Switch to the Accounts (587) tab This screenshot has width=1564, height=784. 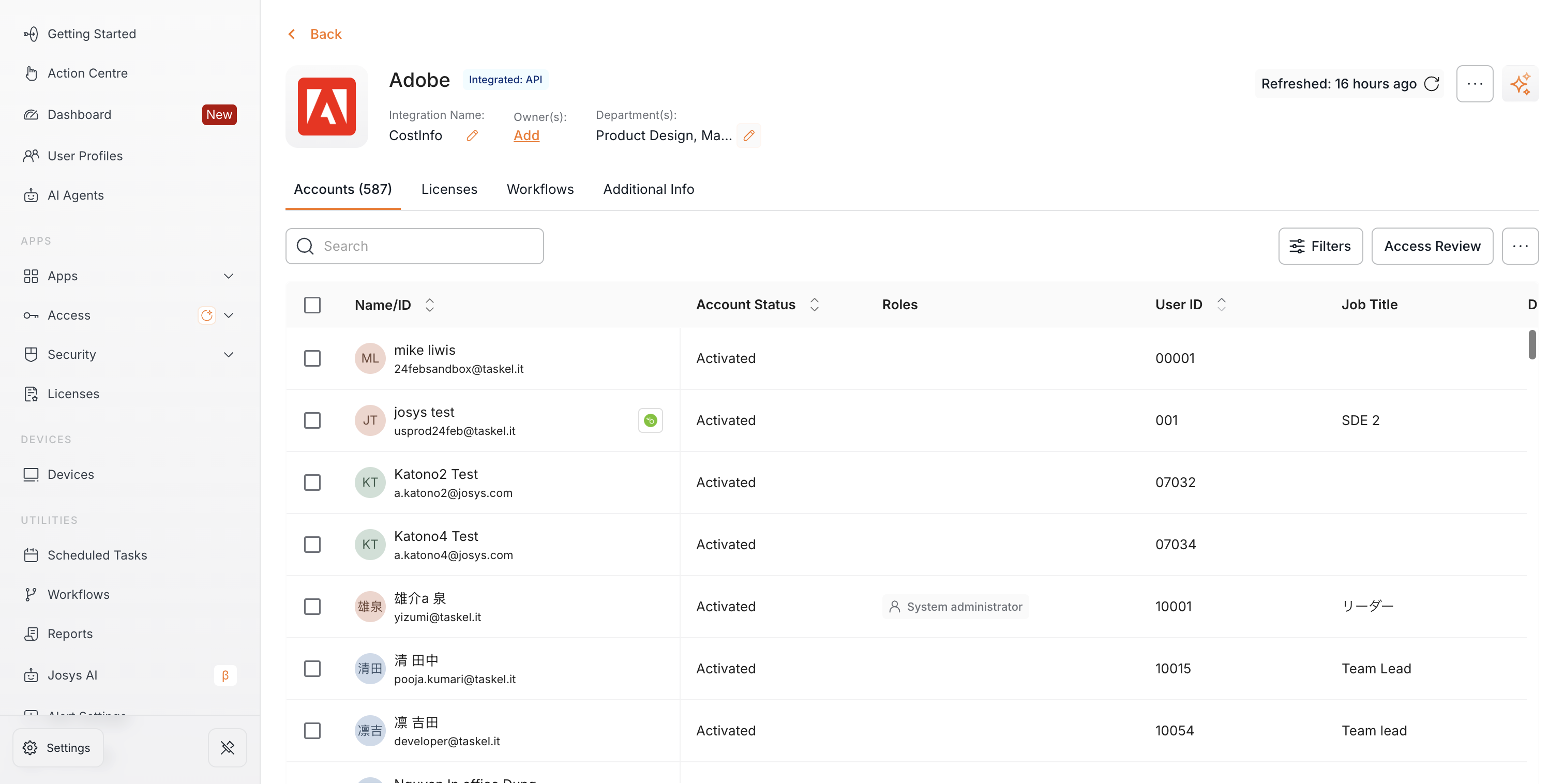coord(343,189)
